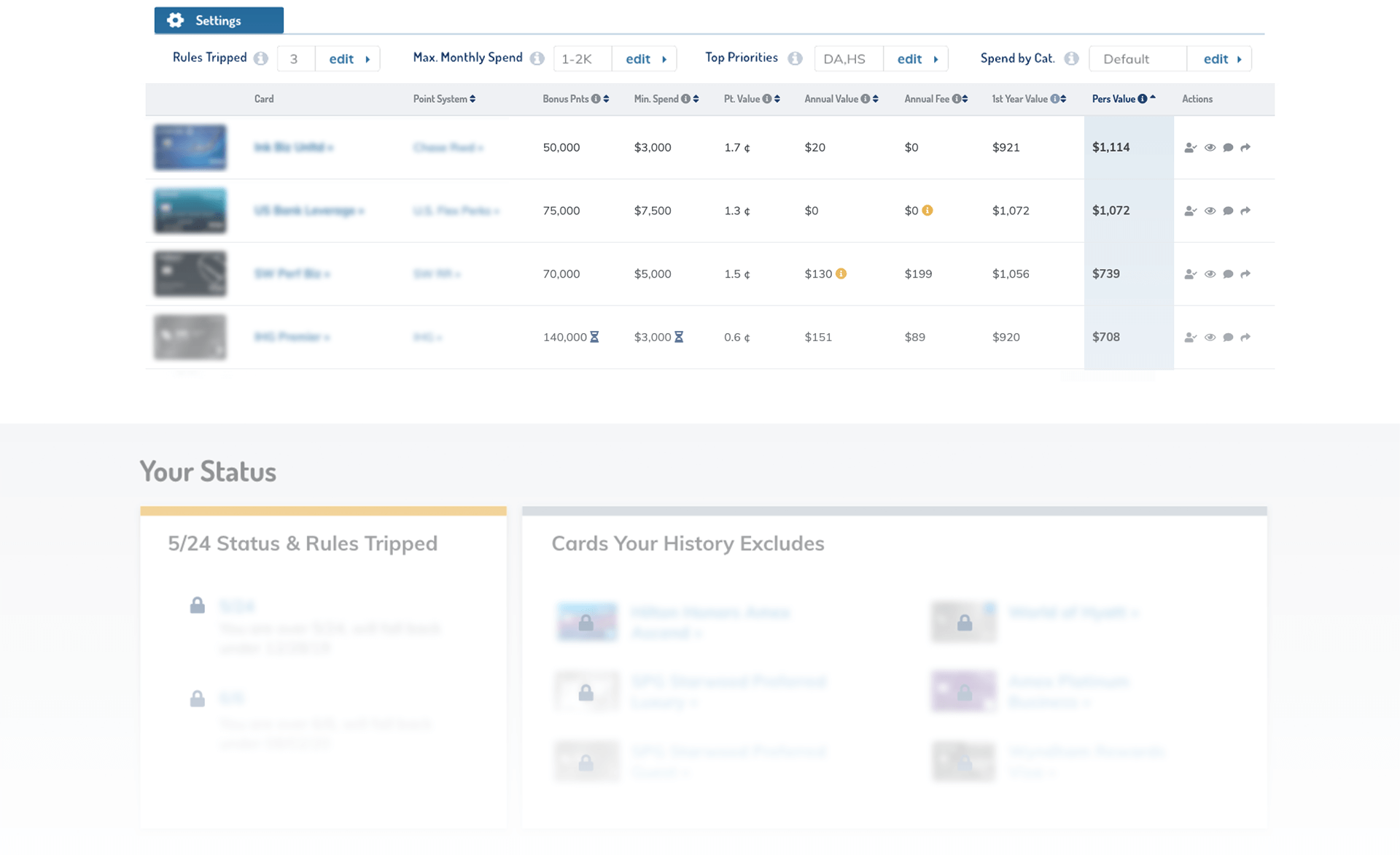This screenshot has width=1400, height=855.
Task: Click the user-check icon in the $1,114 row
Action: [1190, 147]
